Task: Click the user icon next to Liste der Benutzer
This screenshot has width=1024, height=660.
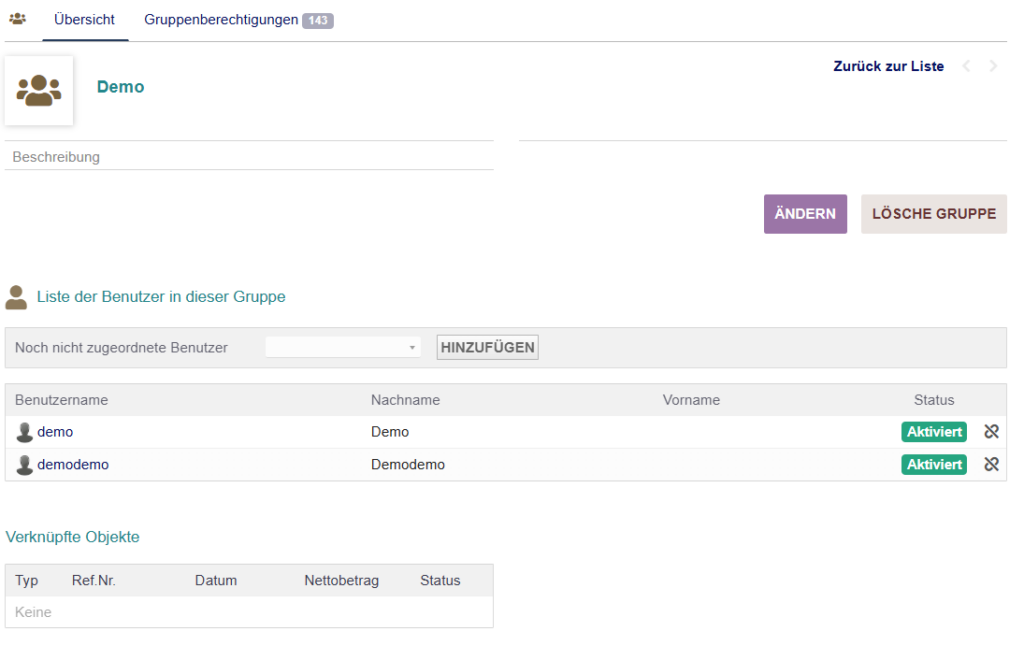Action: tap(16, 297)
